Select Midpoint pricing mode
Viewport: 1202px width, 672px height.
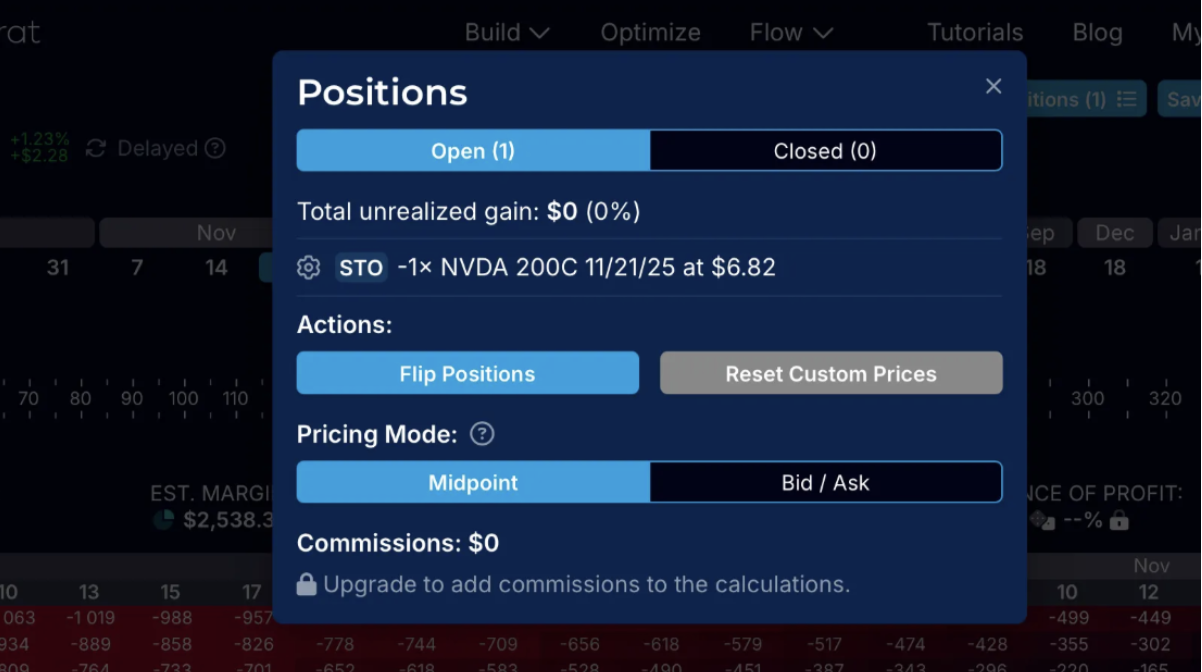(x=473, y=483)
